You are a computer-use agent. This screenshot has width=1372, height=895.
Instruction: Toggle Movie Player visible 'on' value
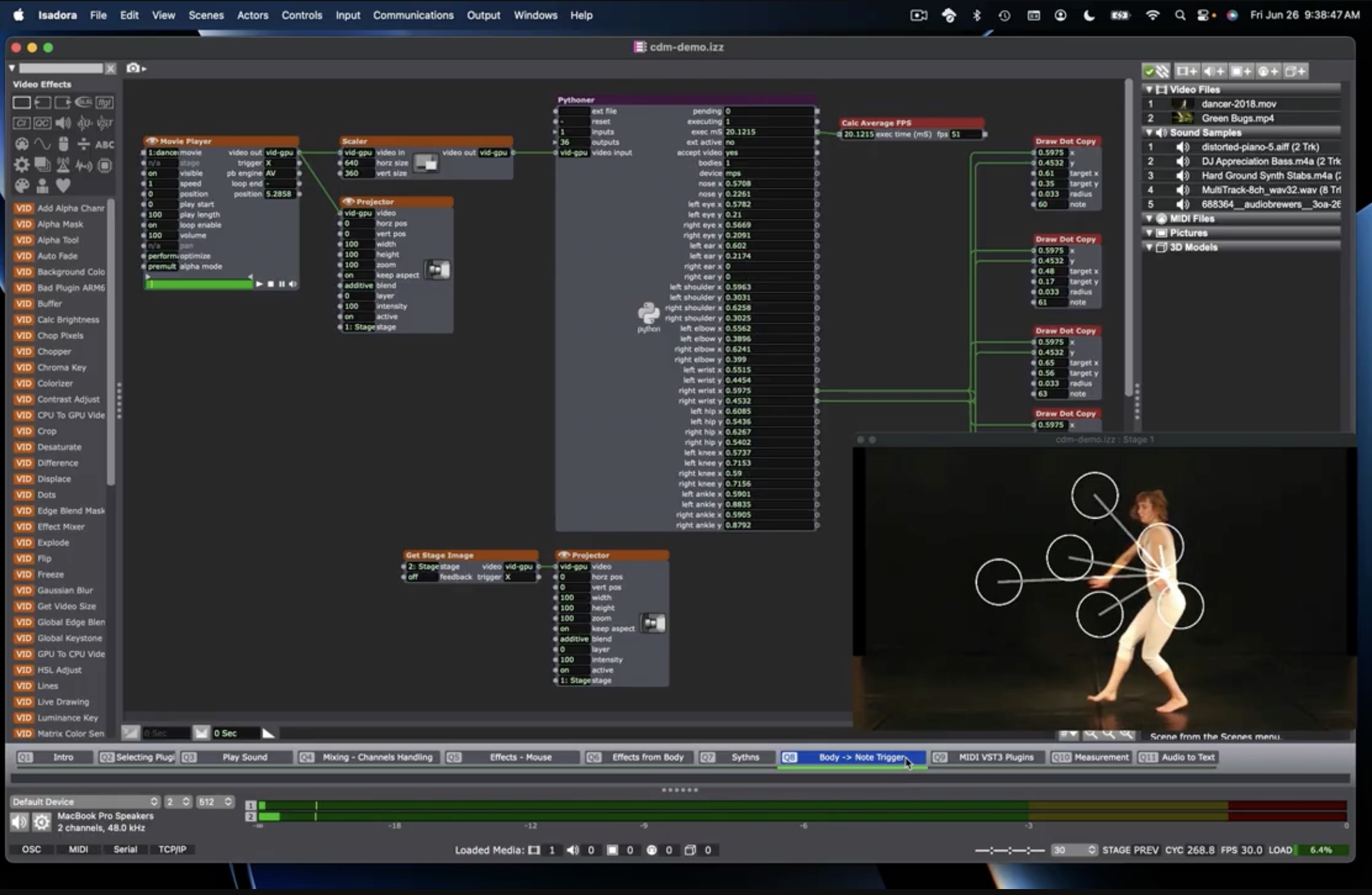161,173
